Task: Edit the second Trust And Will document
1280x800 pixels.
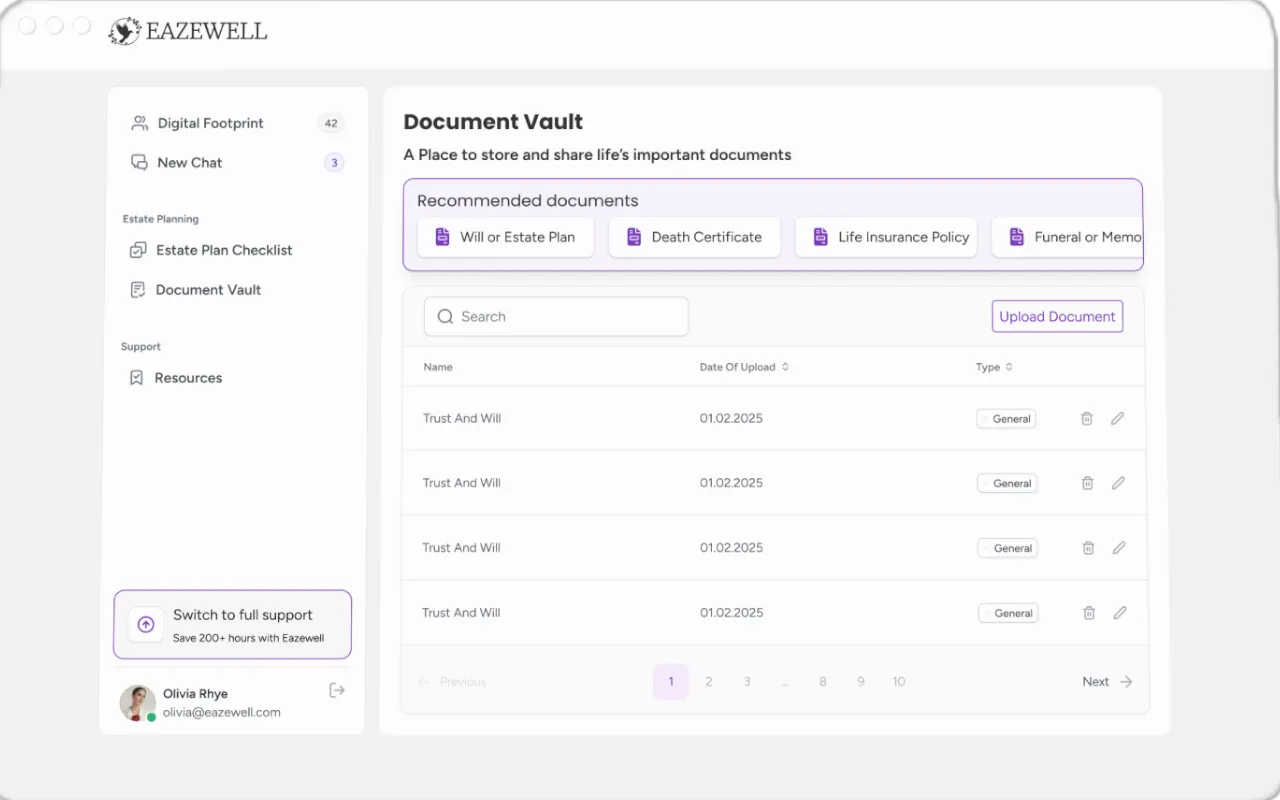Action: [x=1118, y=483]
